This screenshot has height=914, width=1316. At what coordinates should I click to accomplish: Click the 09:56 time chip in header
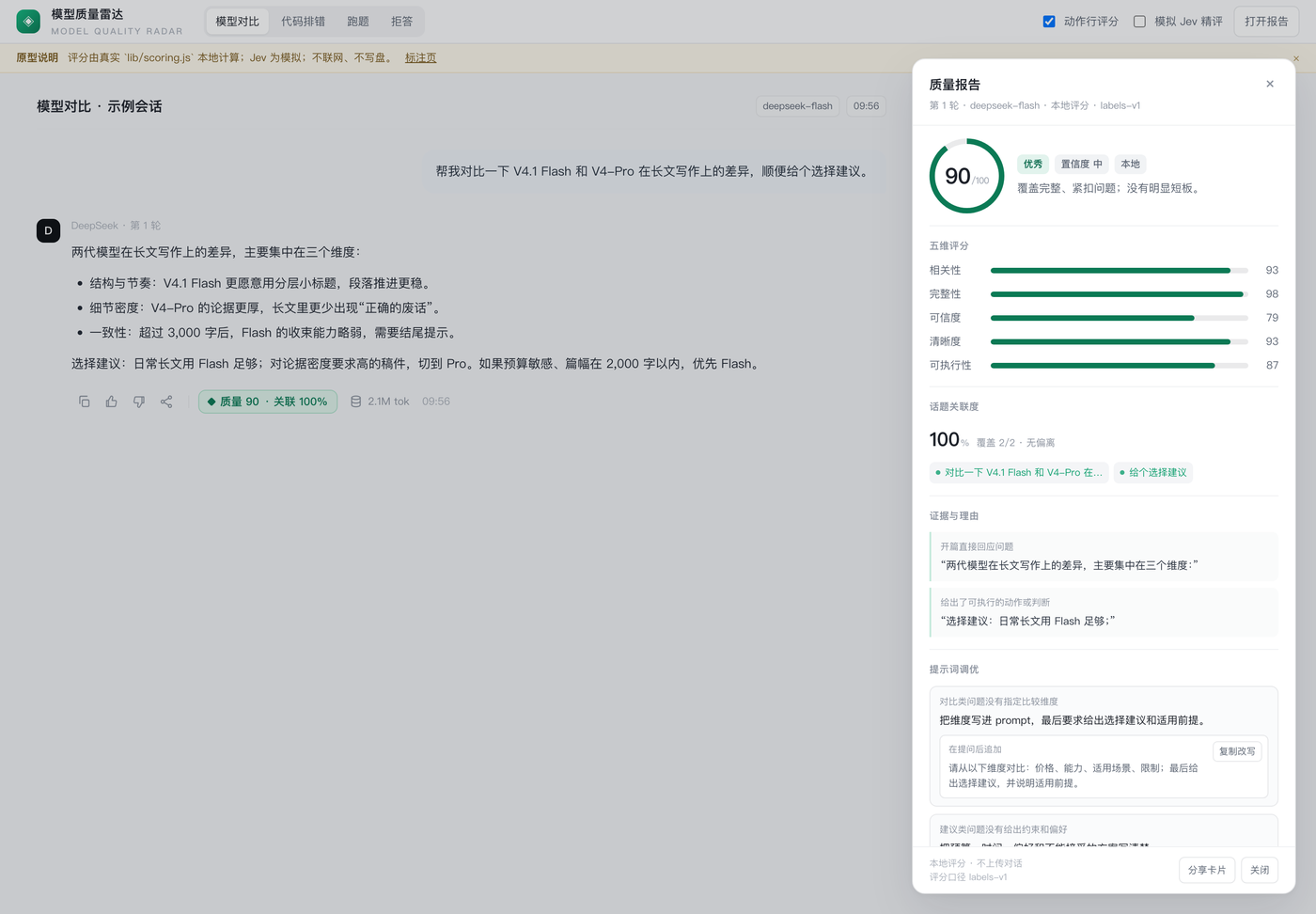click(867, 106)
